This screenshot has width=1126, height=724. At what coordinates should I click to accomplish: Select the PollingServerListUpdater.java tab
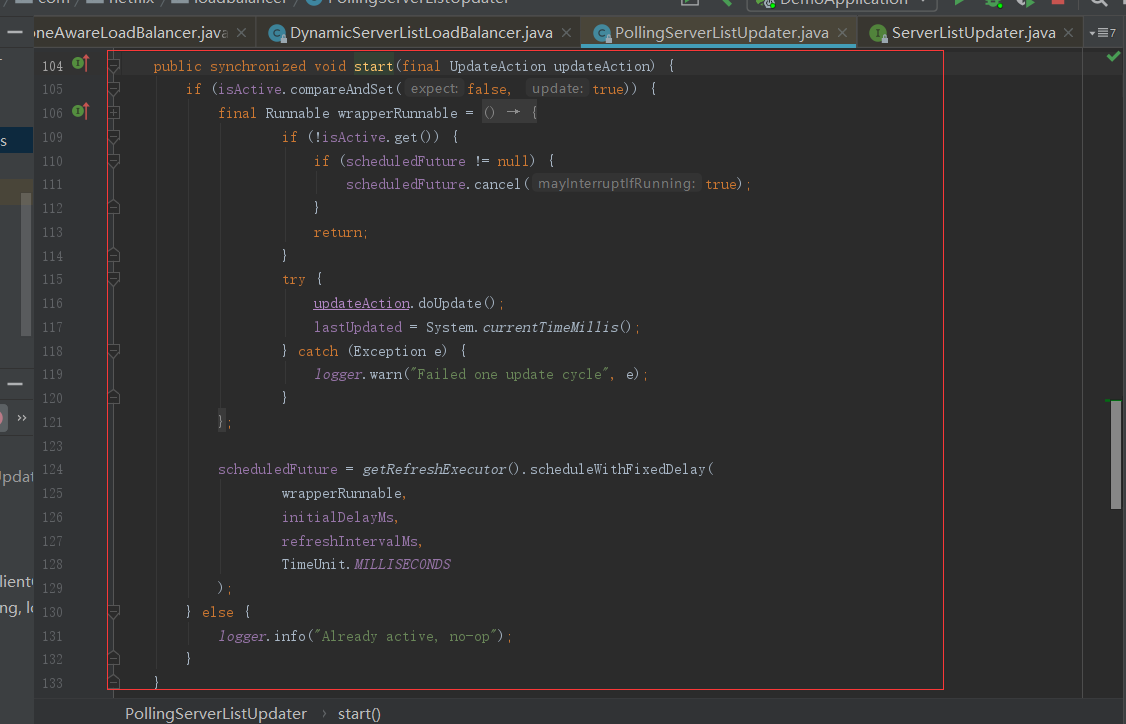(x=721, y=33)
